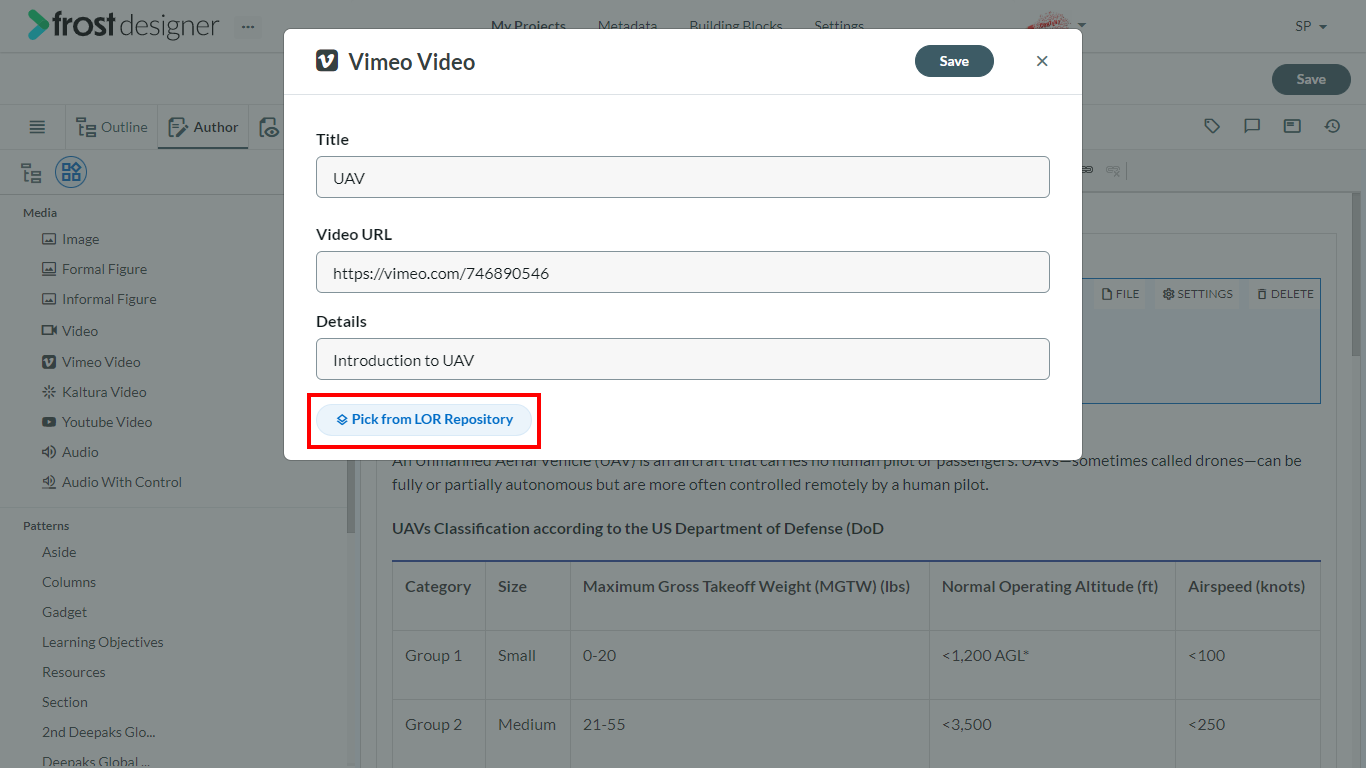Select the Resources pattern
The image size is (1366, 768).
tap(73, 672)
